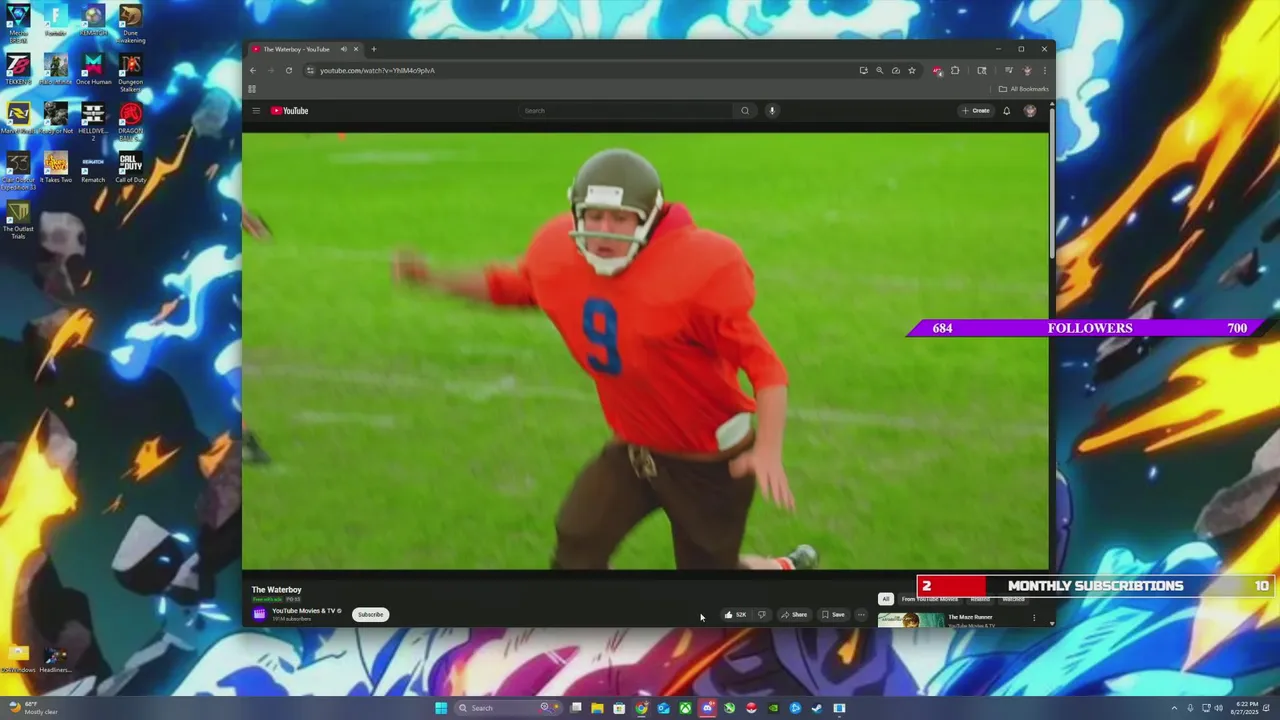Go back in Chrome browser

253,70
